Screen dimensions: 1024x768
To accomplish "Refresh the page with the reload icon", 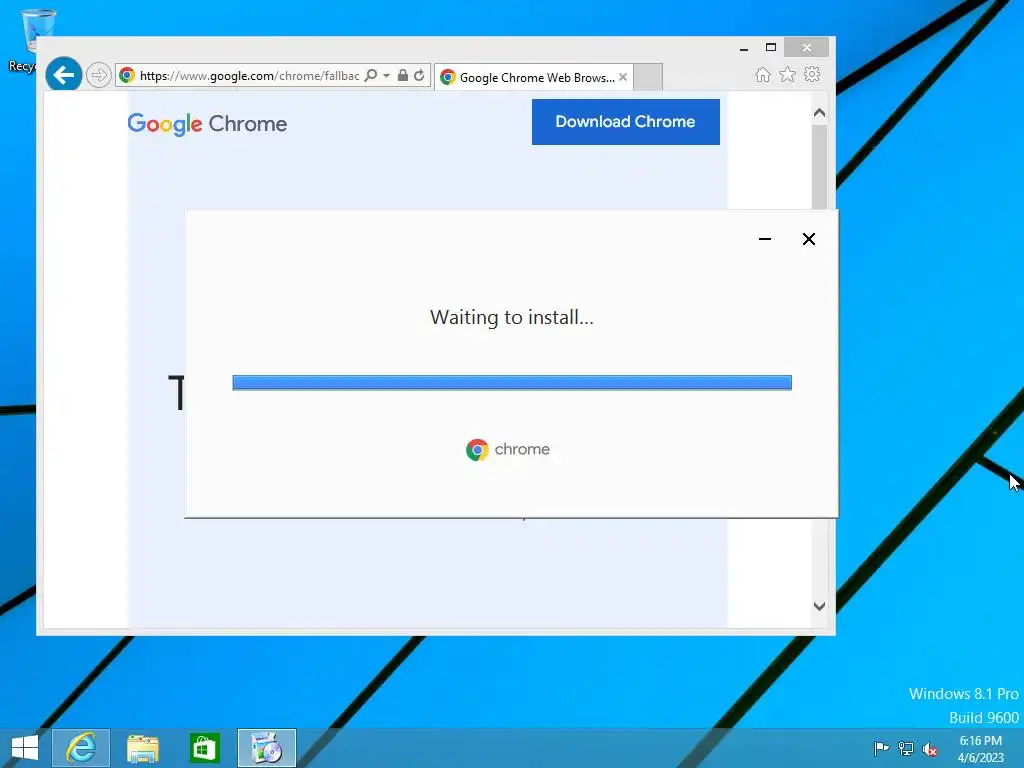I will point(419,75).
